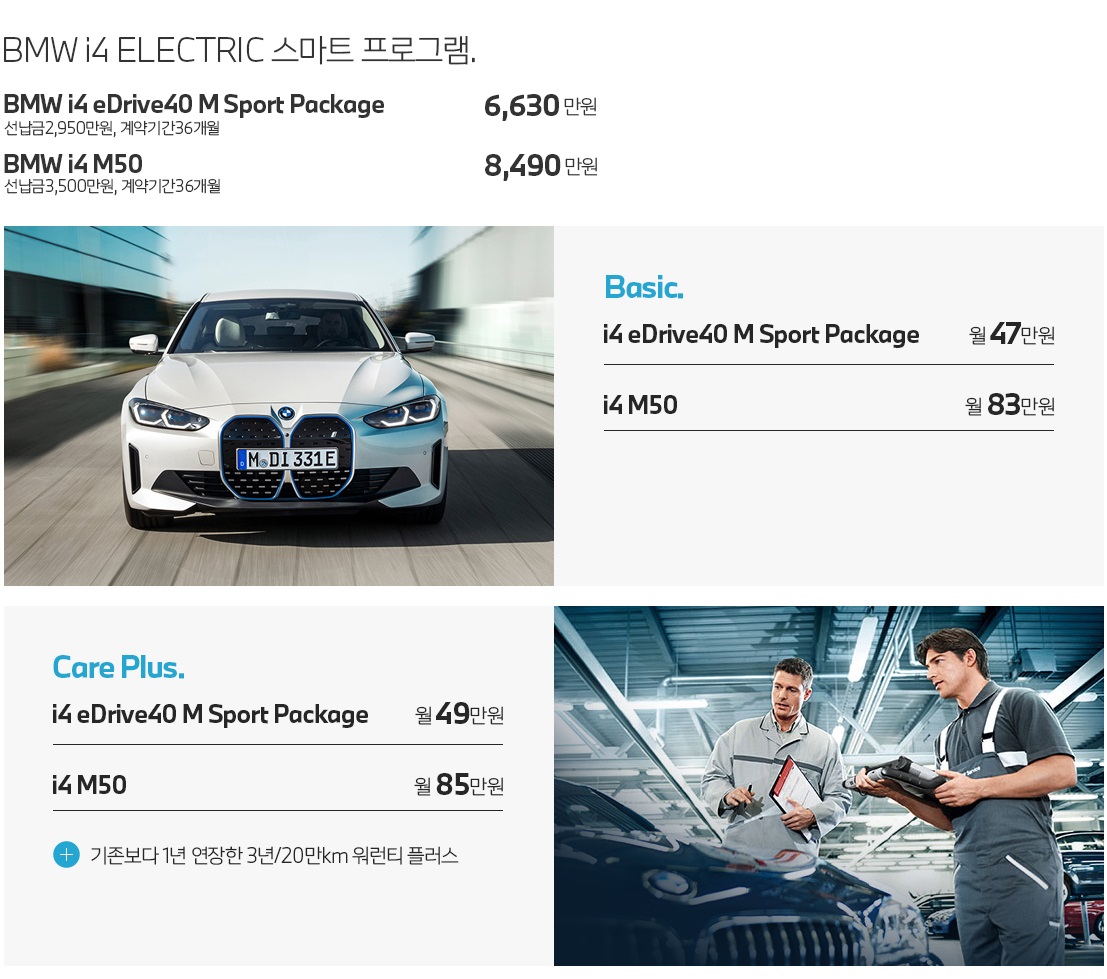Select the Basic. plan heading
1107x979 pixels.
point(644,287)
